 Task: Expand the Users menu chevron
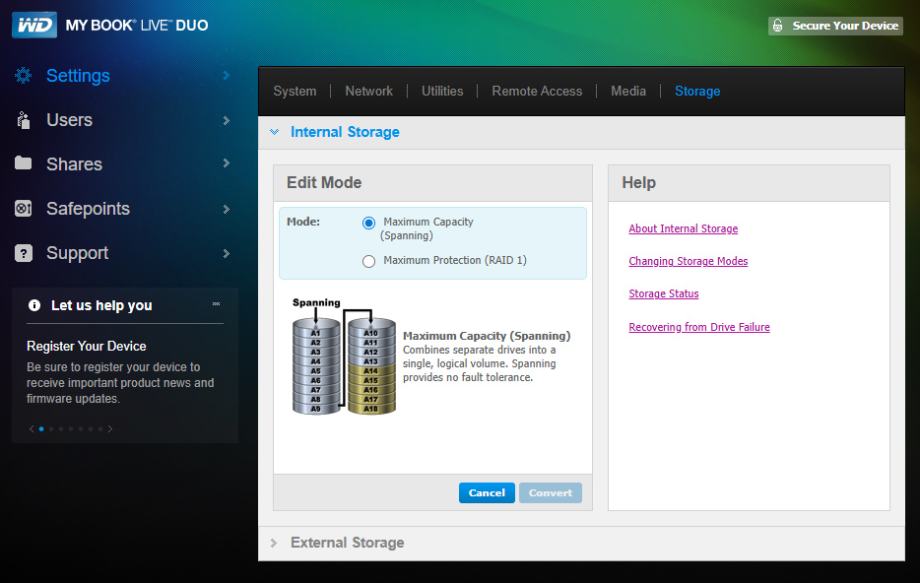click(x=226, y=120)
